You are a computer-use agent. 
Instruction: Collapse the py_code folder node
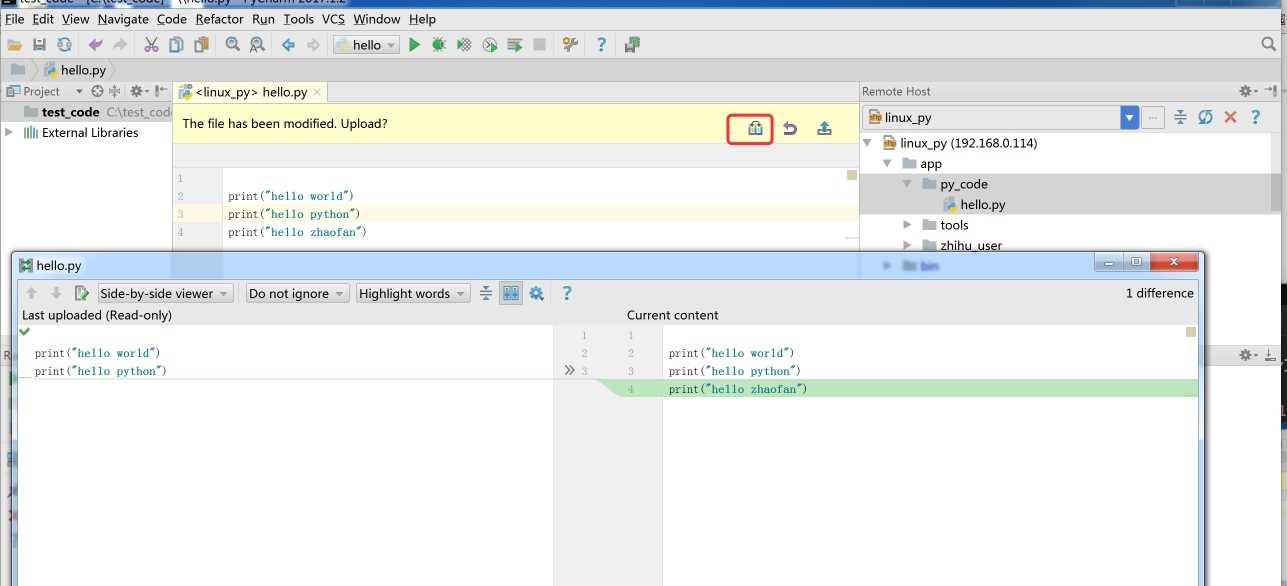tap(907, 184)
